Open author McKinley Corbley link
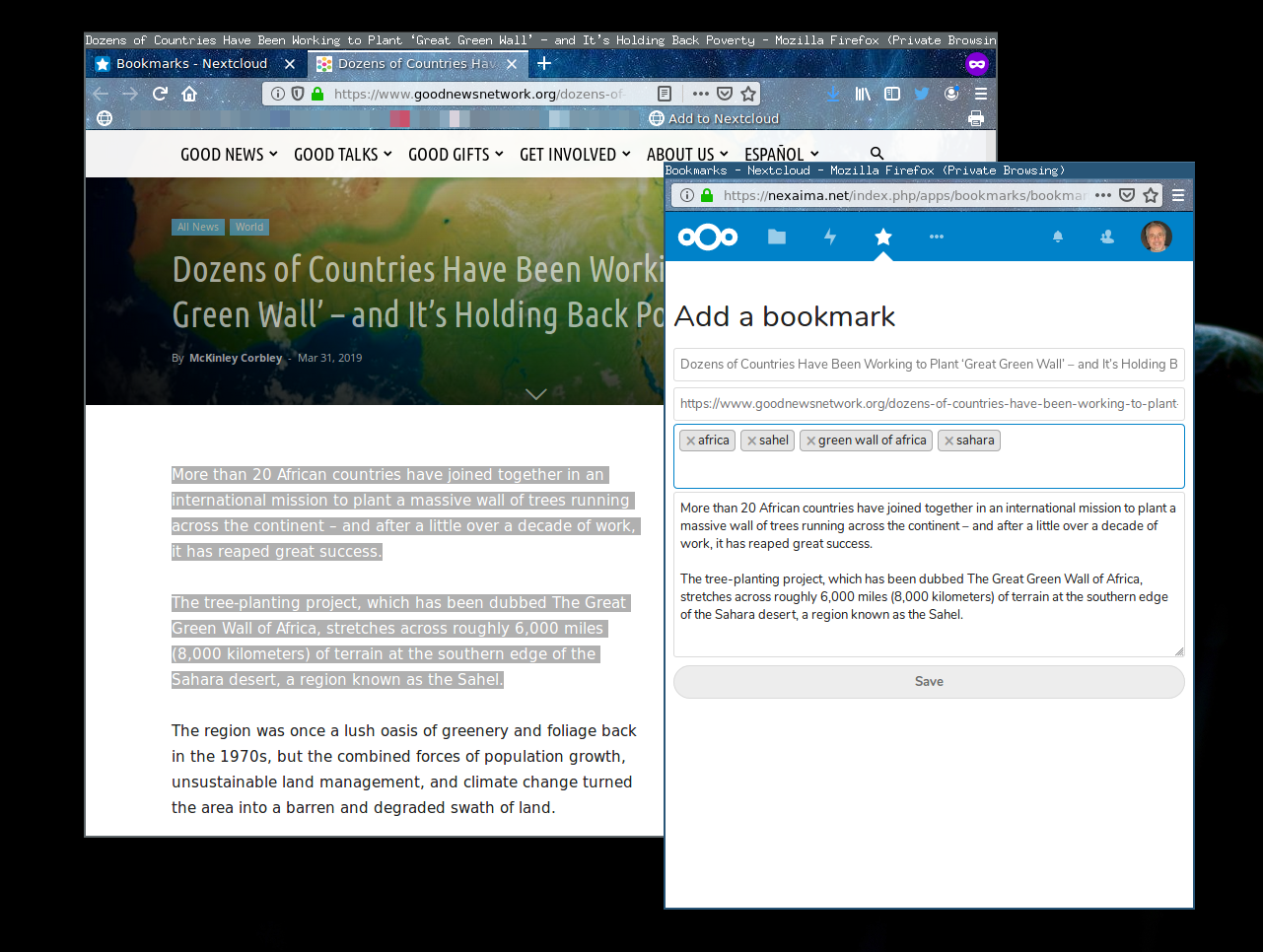Screen dimensions: 1263x952 click(236, 358)
